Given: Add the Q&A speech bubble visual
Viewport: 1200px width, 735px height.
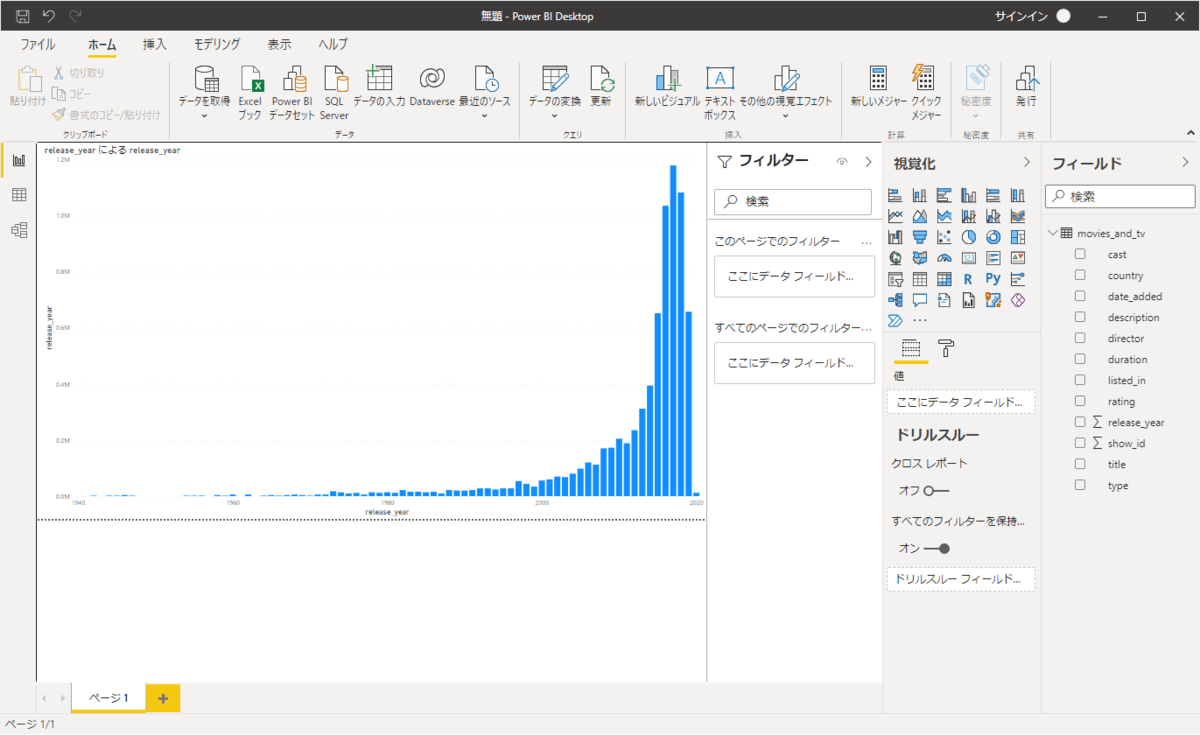Looking at the screenshot, I should [x=920, y=300].
